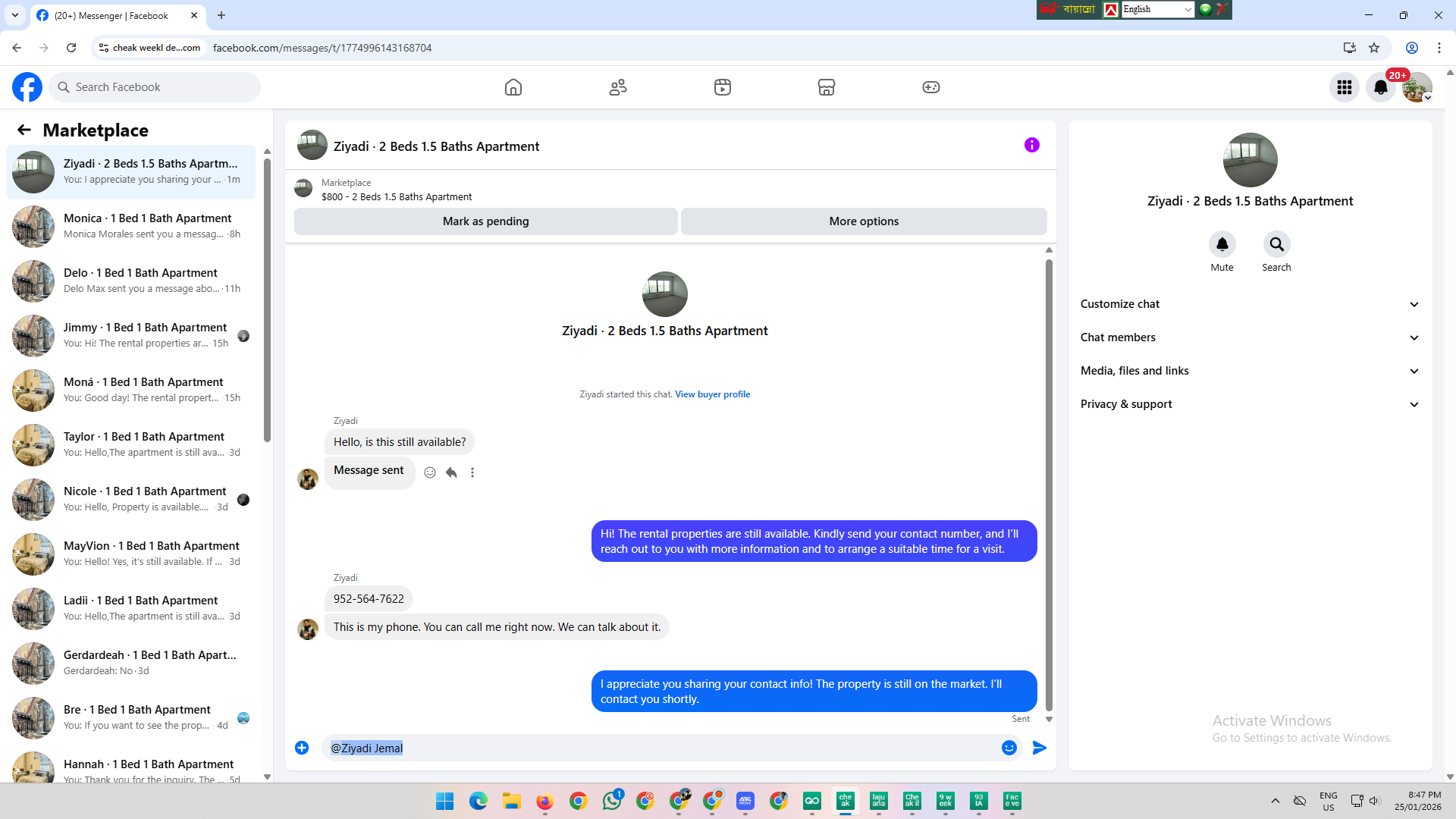Select the phone number message 952-564-7622
Screen dimensions: 1456x819
pyautogui.click(x=369, y=599)
